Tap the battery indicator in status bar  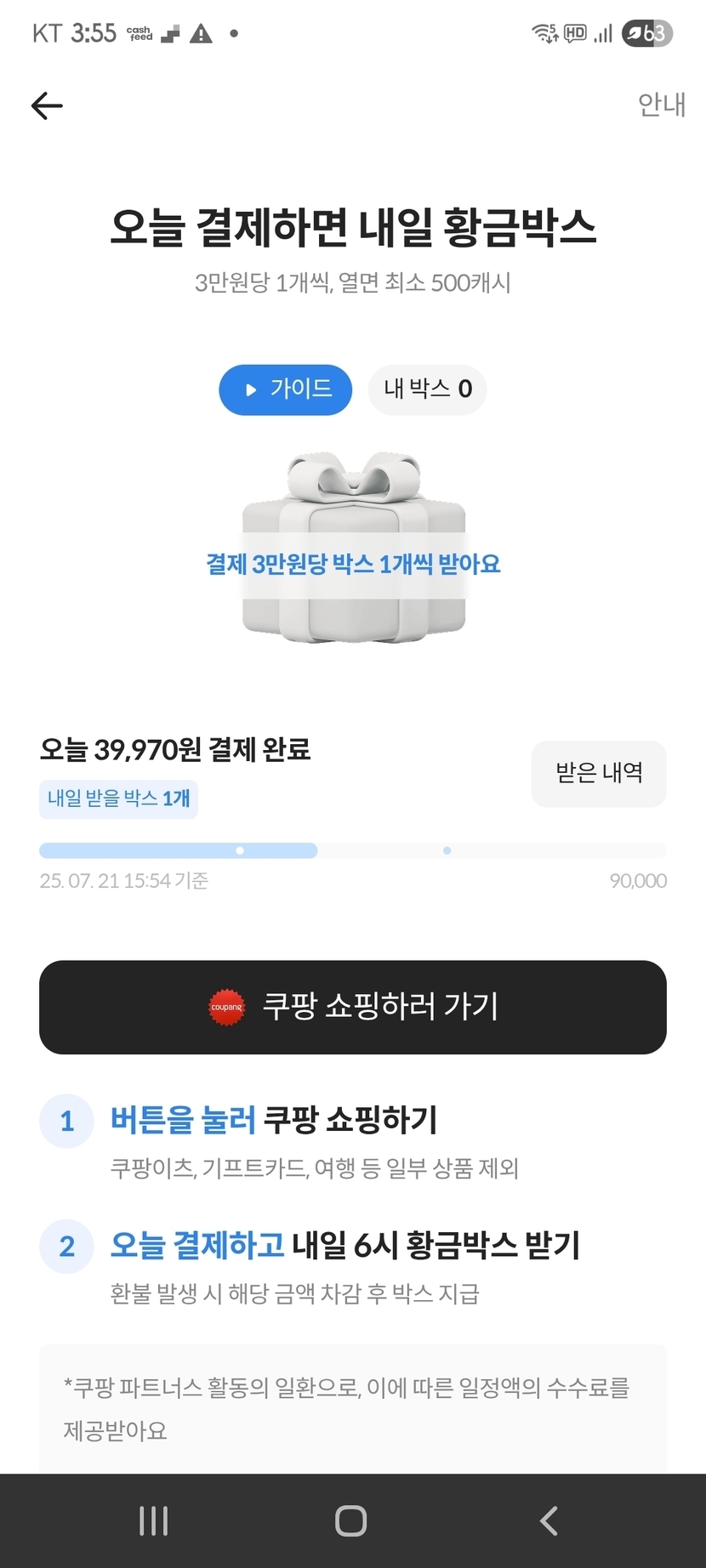(646, 33)
